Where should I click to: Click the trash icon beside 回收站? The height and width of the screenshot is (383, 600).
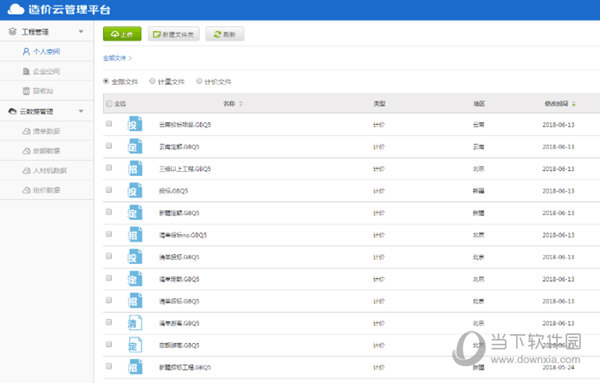pos(26,91)
